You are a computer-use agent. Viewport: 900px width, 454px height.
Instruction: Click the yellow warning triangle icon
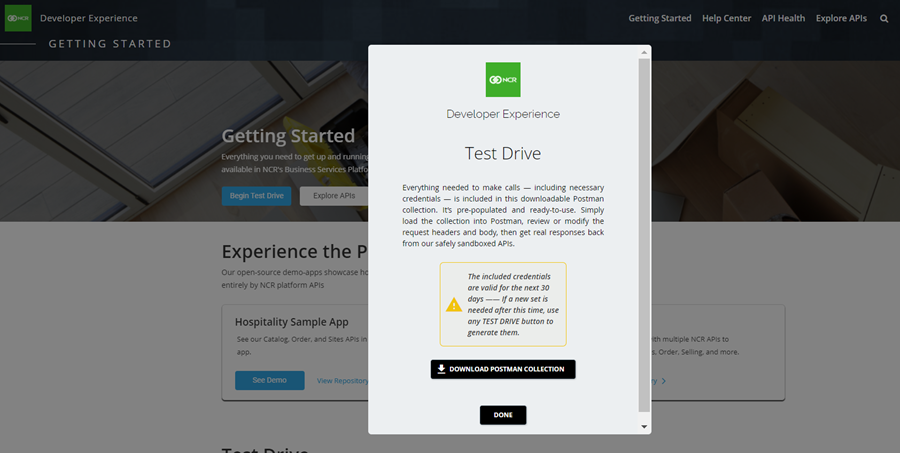coord(454,304)
